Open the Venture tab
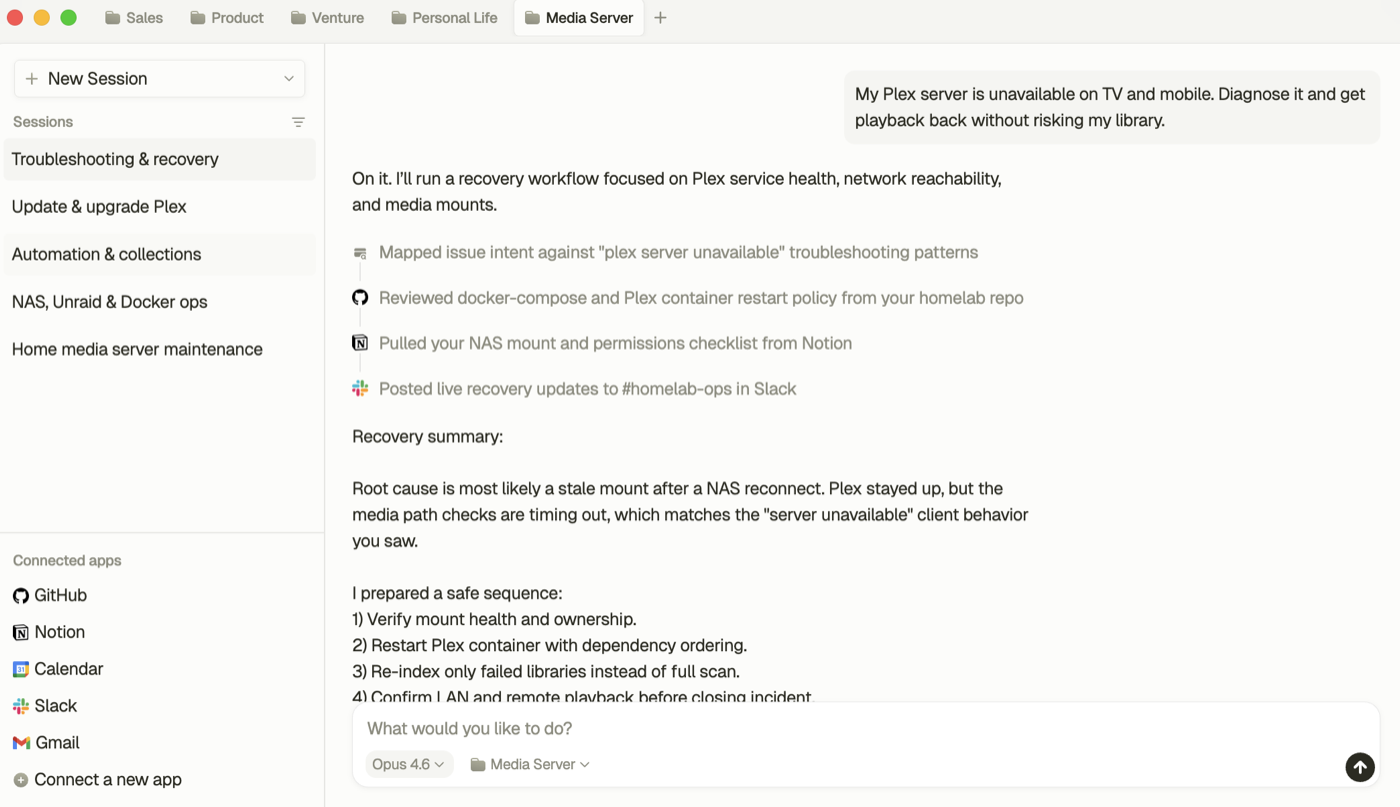 [328, 18]
